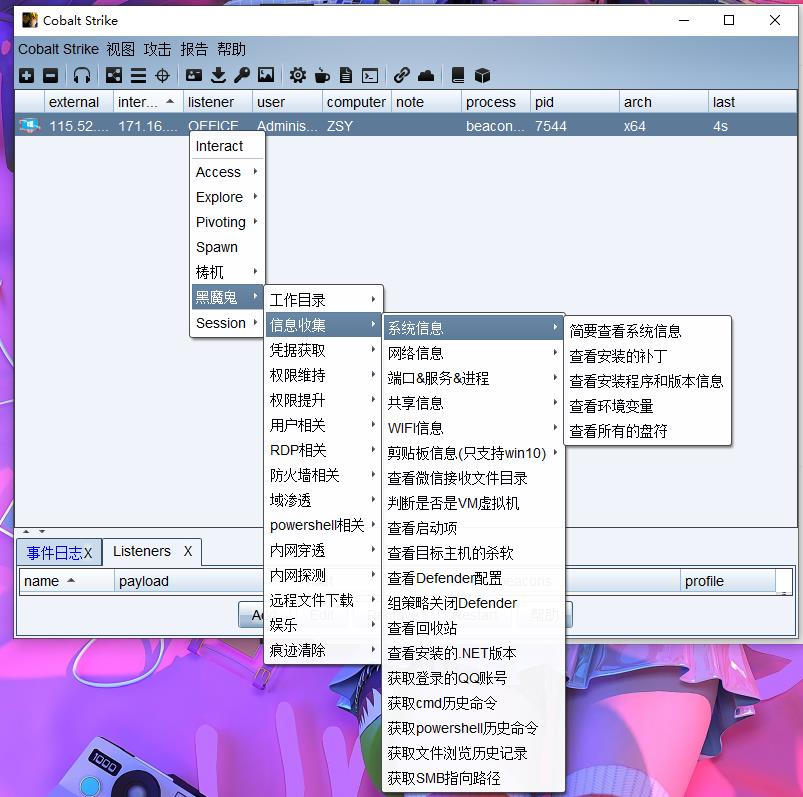This screenshot has height=797, width=803.
Task: Expand the Access submenu
Action: (227, 172)
